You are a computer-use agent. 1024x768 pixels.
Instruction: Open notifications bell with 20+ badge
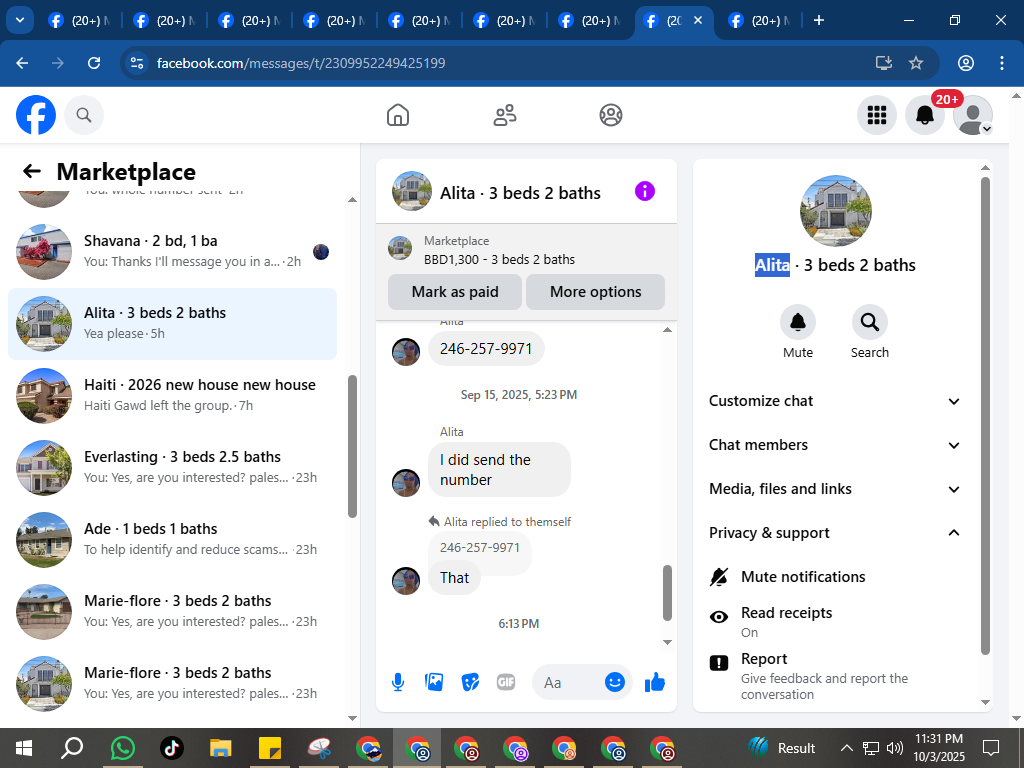[x=925, y=115]
